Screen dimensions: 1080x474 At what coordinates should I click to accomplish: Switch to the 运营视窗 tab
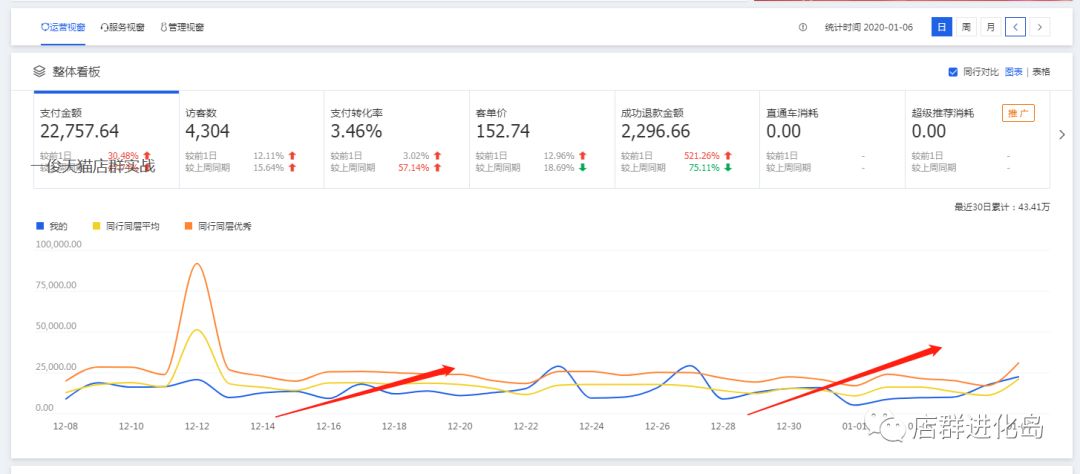click(63, 28)
